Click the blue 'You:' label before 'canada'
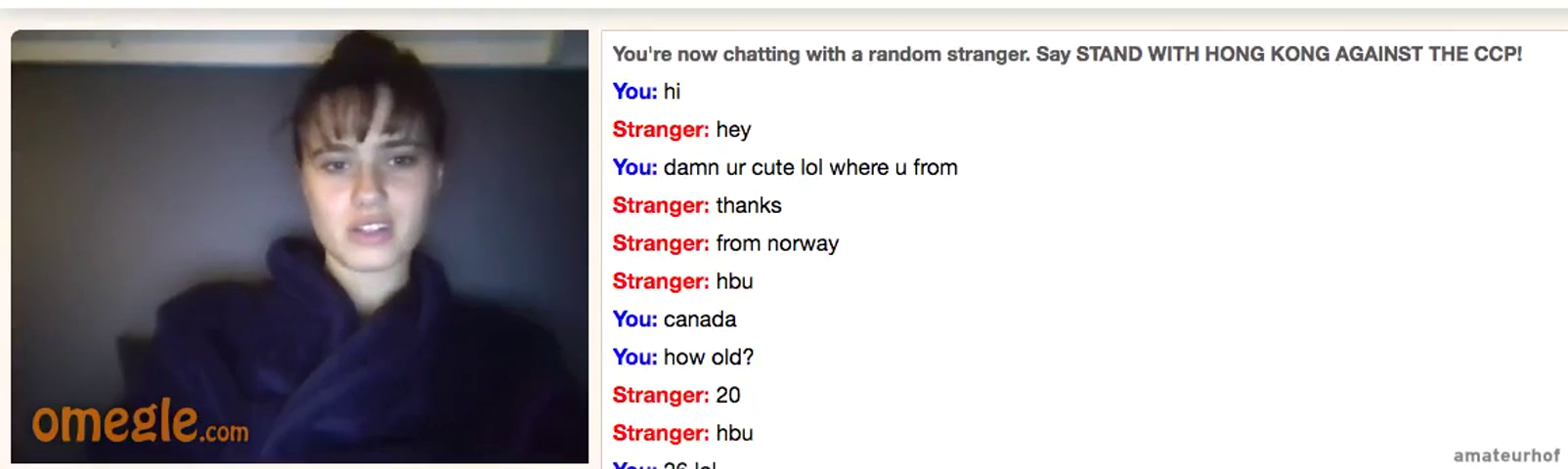This screenshot has width=1568, height=469. click(x=634, y=320)
